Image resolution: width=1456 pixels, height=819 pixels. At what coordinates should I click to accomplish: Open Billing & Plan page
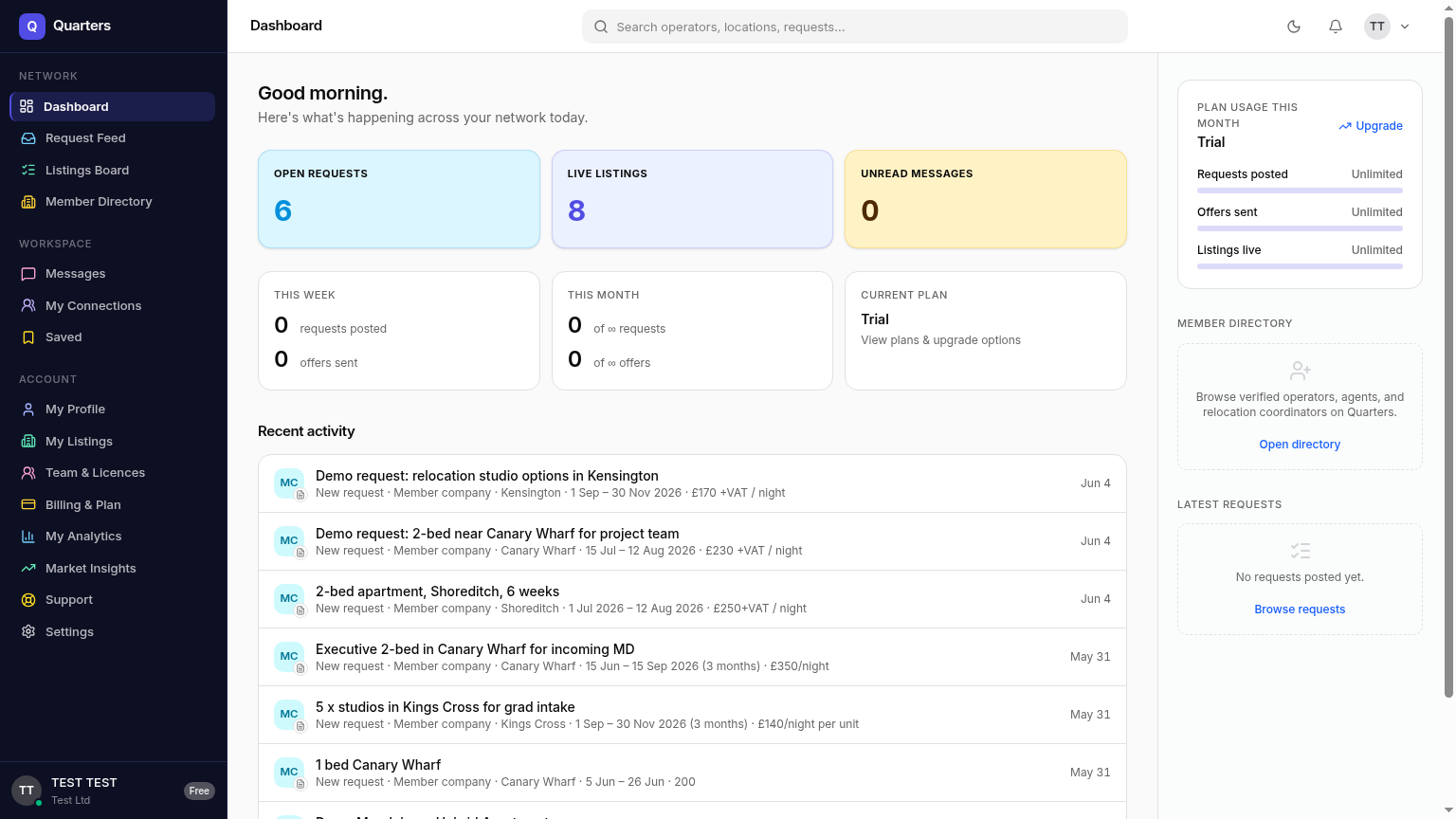coord(113,505)
